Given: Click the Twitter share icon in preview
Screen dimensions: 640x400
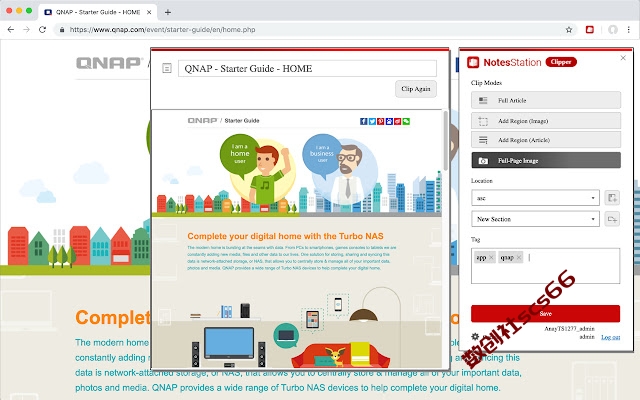Looking at the screenshot, I should 372,121.
